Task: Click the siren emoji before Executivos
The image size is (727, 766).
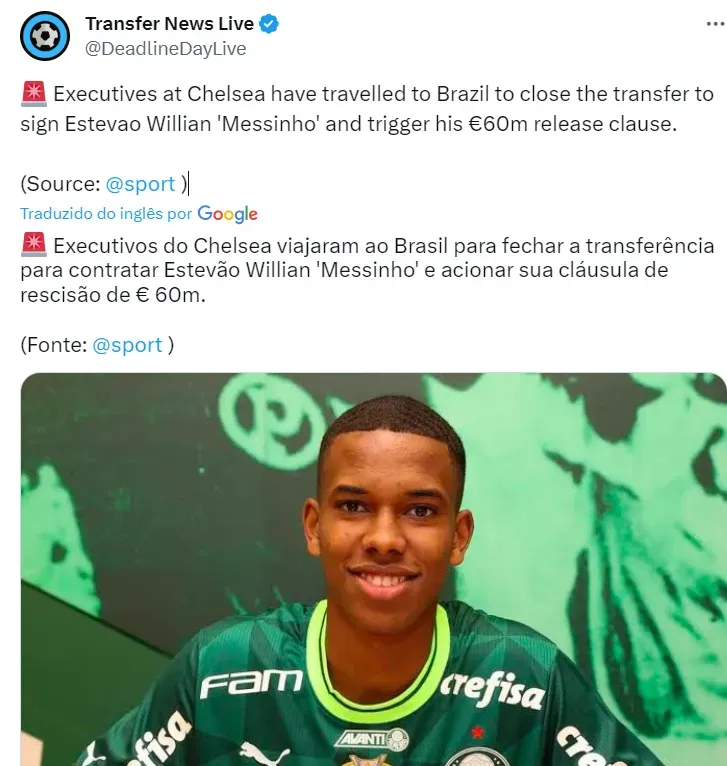Action: (34, 245)
